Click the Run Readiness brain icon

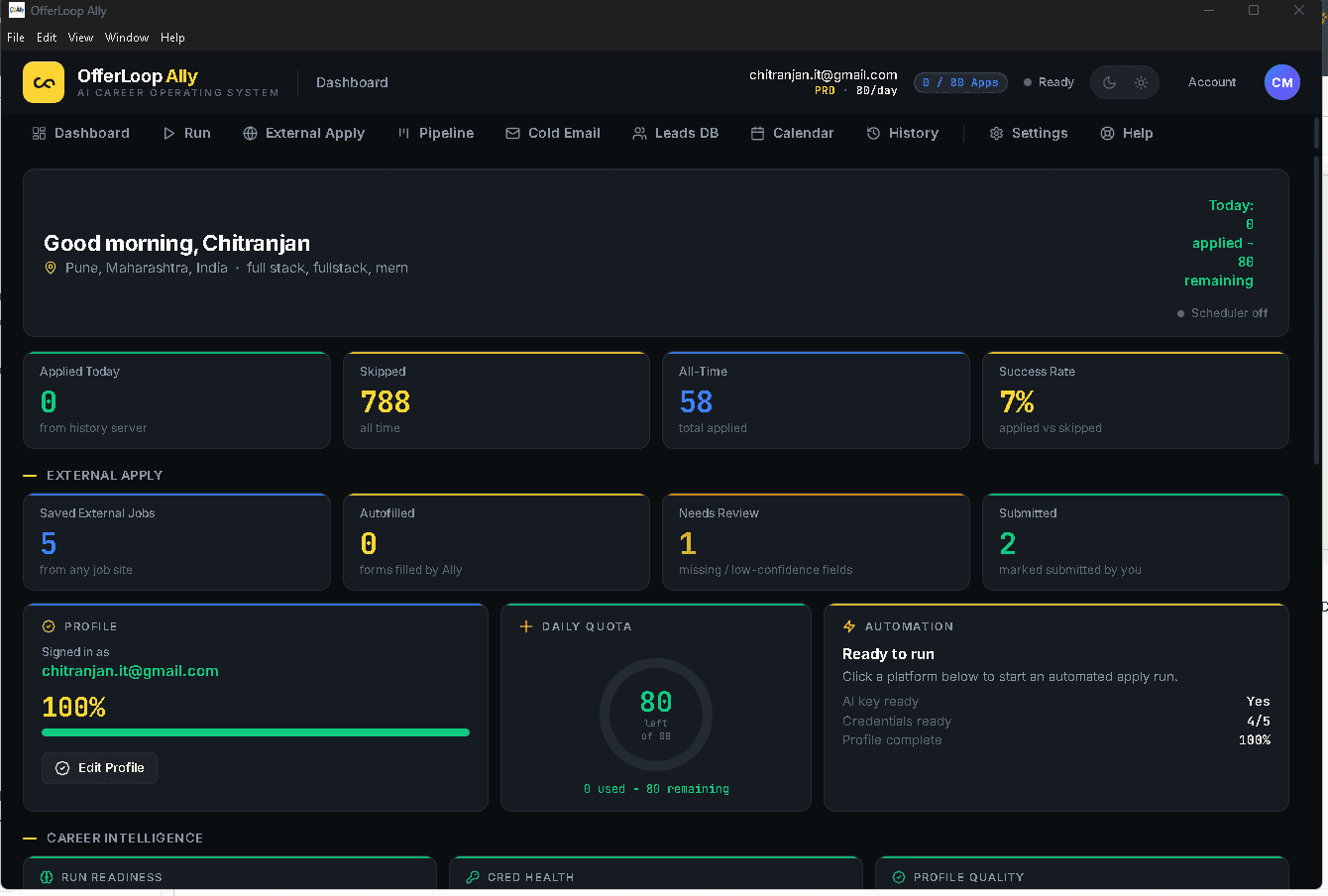point(47,877)
